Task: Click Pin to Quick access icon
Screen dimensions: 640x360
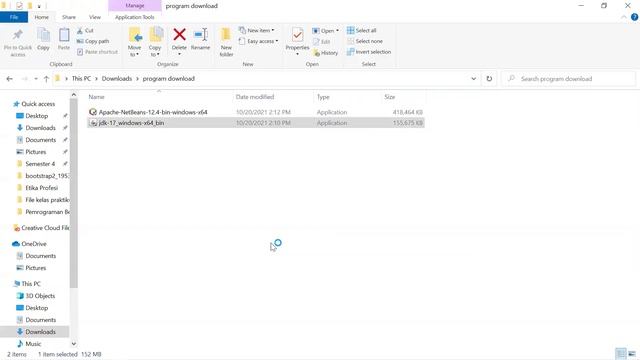Action: tap(18, 36)
